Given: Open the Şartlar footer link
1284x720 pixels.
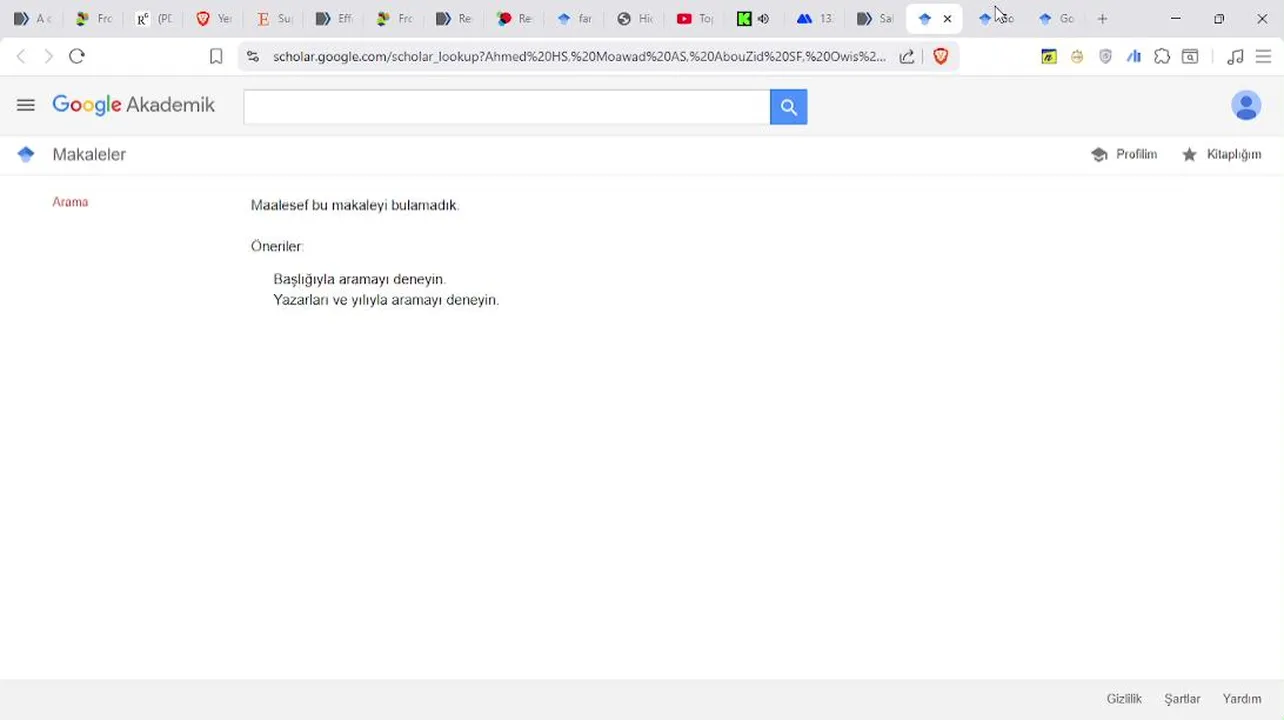Looking at the screenshot, I should [1182, 699].
